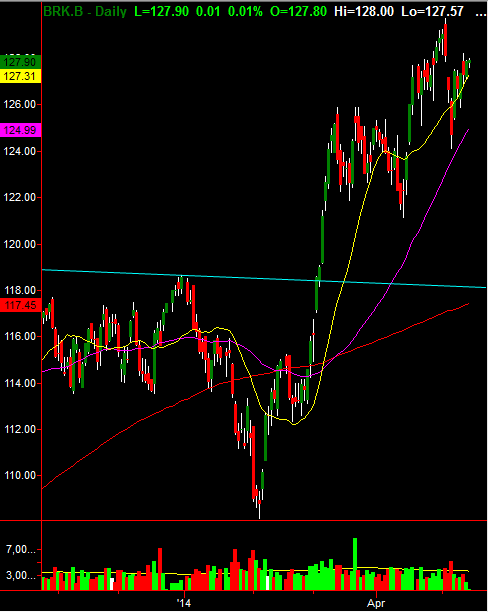Click the ellipsis after Lo=127.57
The image size is (488, 612).
(x=480, y=12)
